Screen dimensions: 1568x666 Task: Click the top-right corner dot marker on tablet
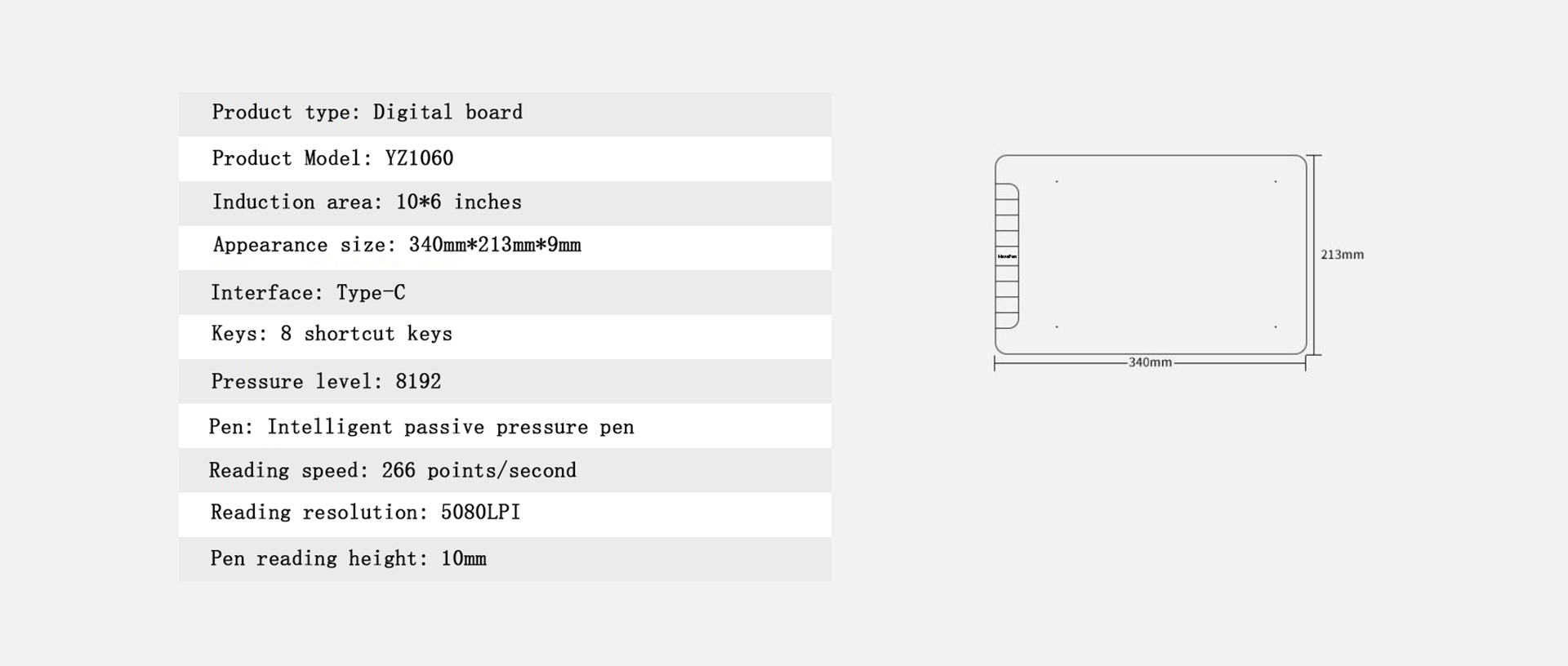click(1275, 181)
